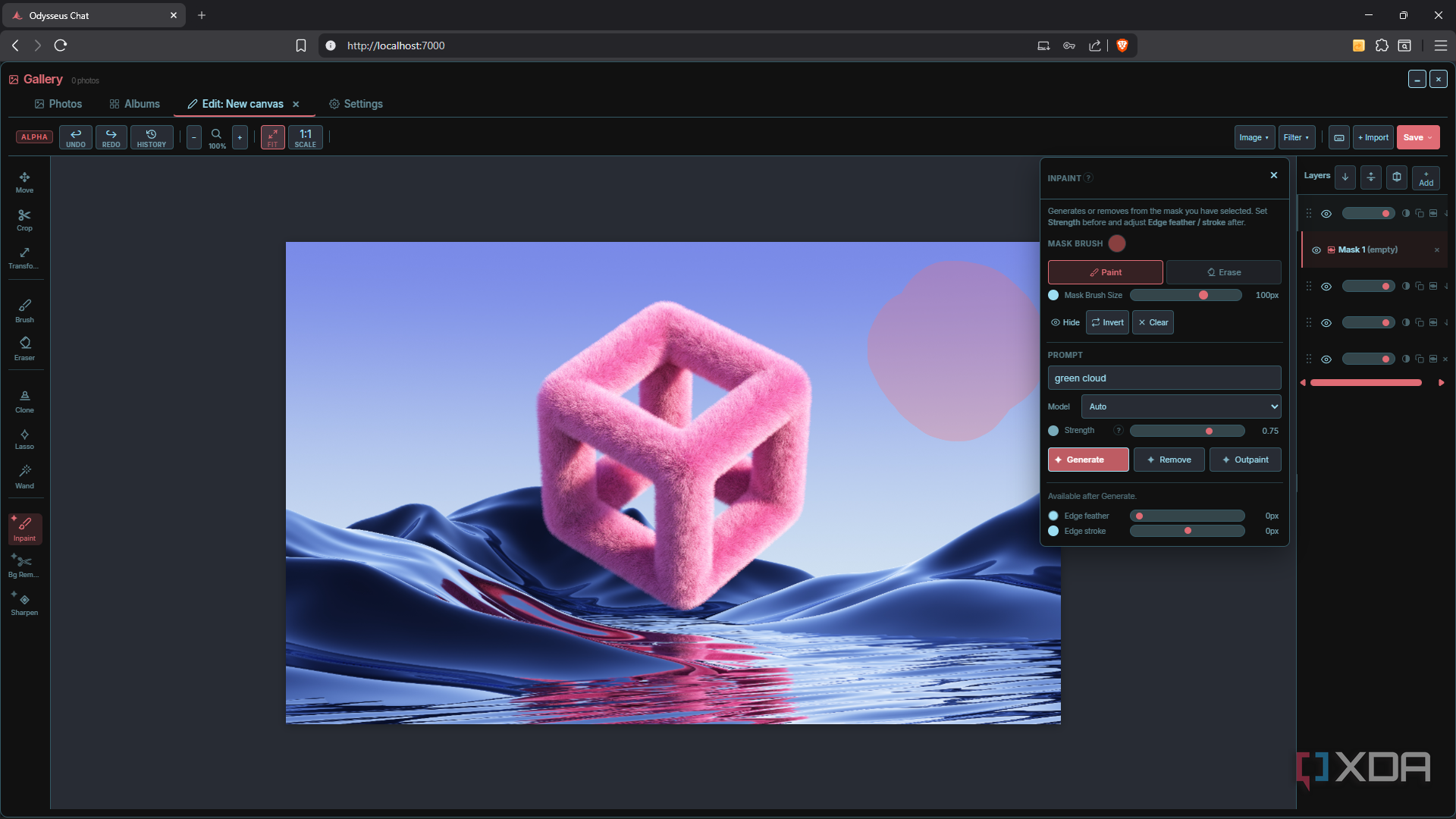The image size is (1456, 819).
Task: Click the Outpaint button
Action: 1245,460
